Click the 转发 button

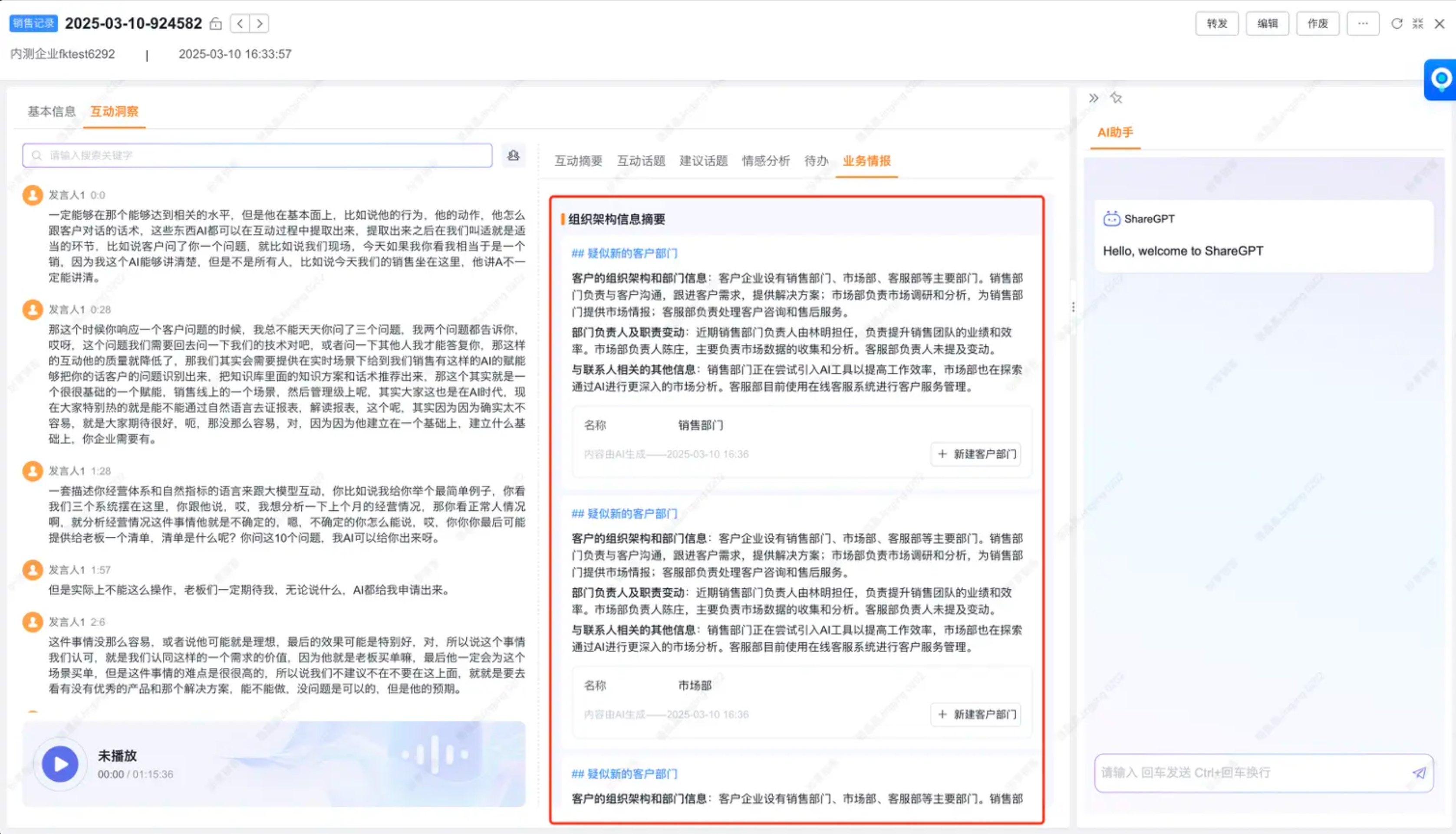[1216, 23]
